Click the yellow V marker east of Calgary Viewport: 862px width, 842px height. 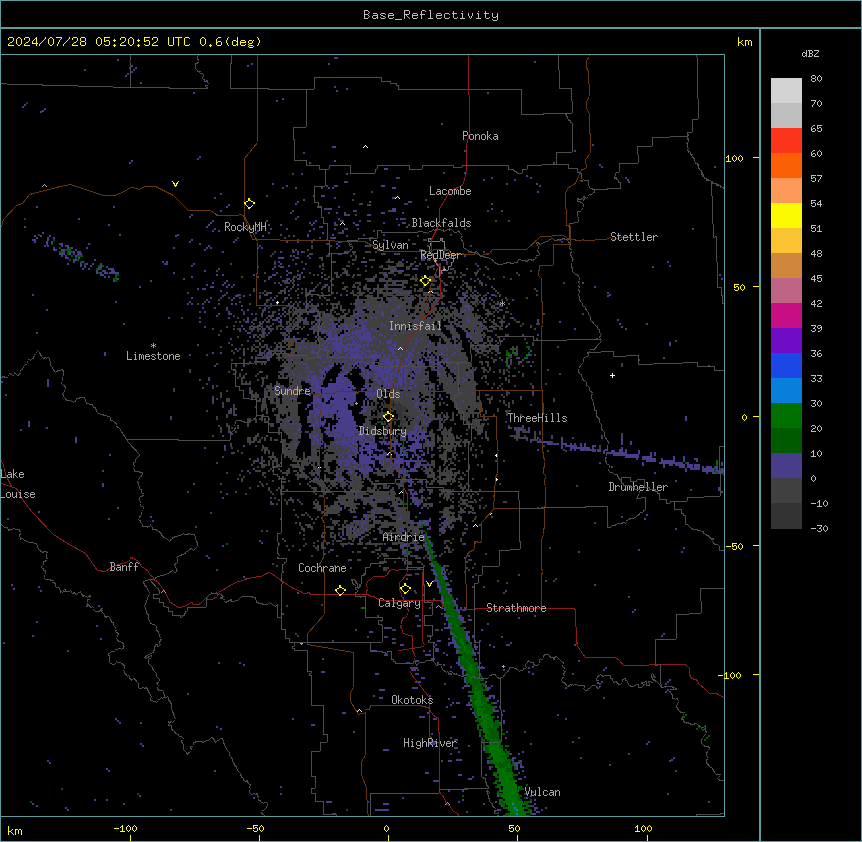429,584
